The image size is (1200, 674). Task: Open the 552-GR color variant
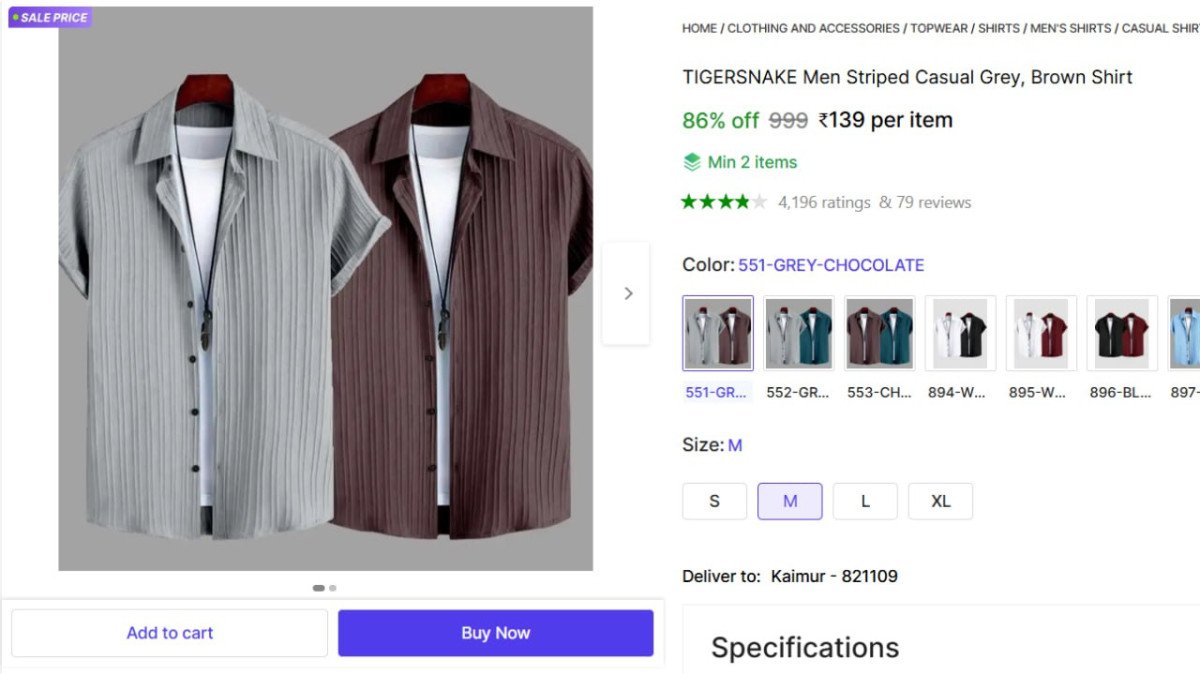click(798, 333)
